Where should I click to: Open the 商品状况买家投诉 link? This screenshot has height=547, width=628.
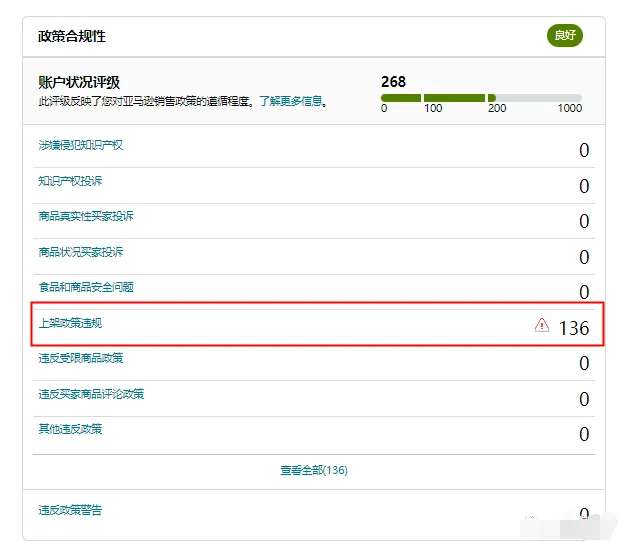pos(81,252)
